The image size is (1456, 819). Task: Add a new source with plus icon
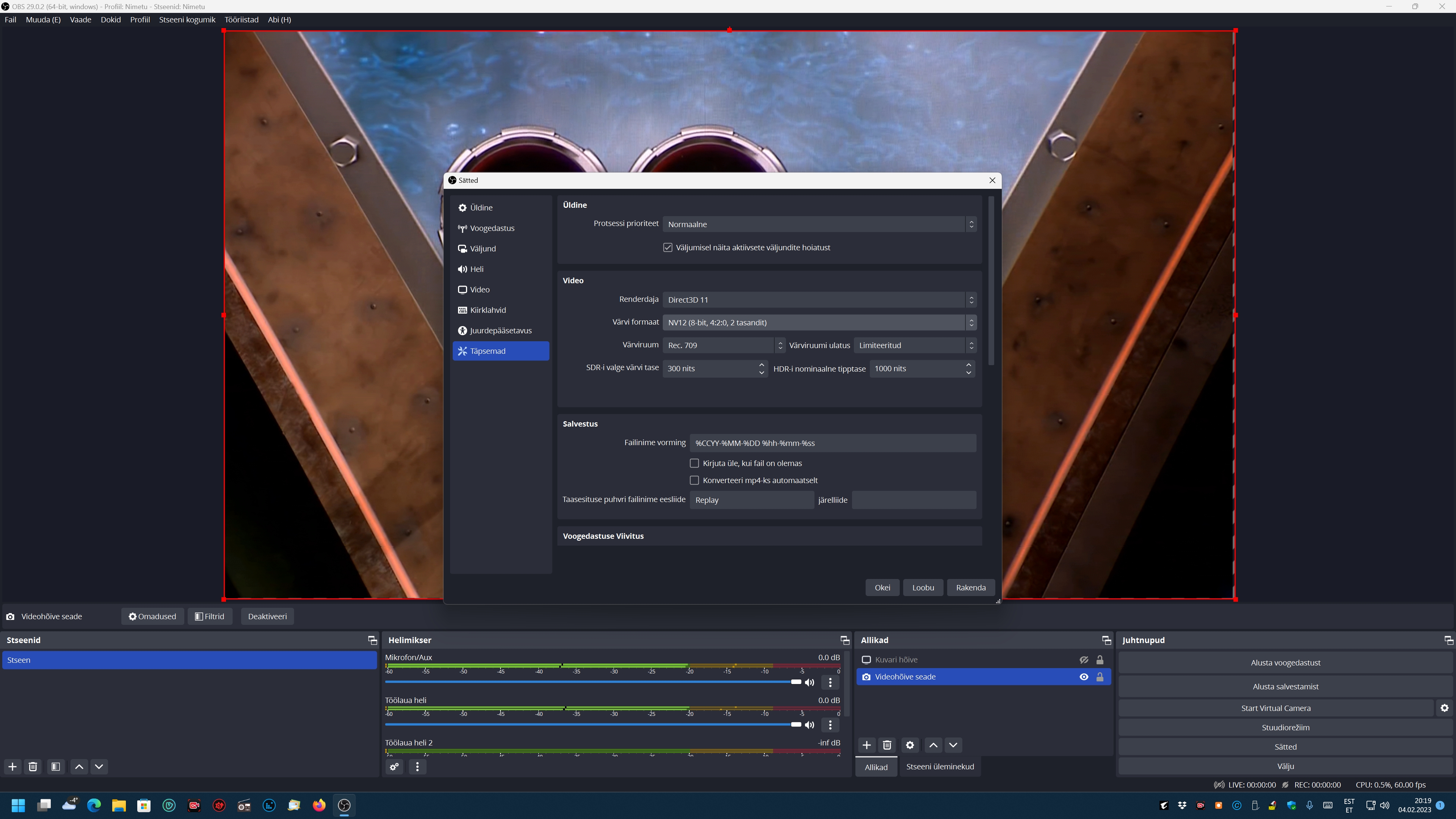tap(866, 745)
